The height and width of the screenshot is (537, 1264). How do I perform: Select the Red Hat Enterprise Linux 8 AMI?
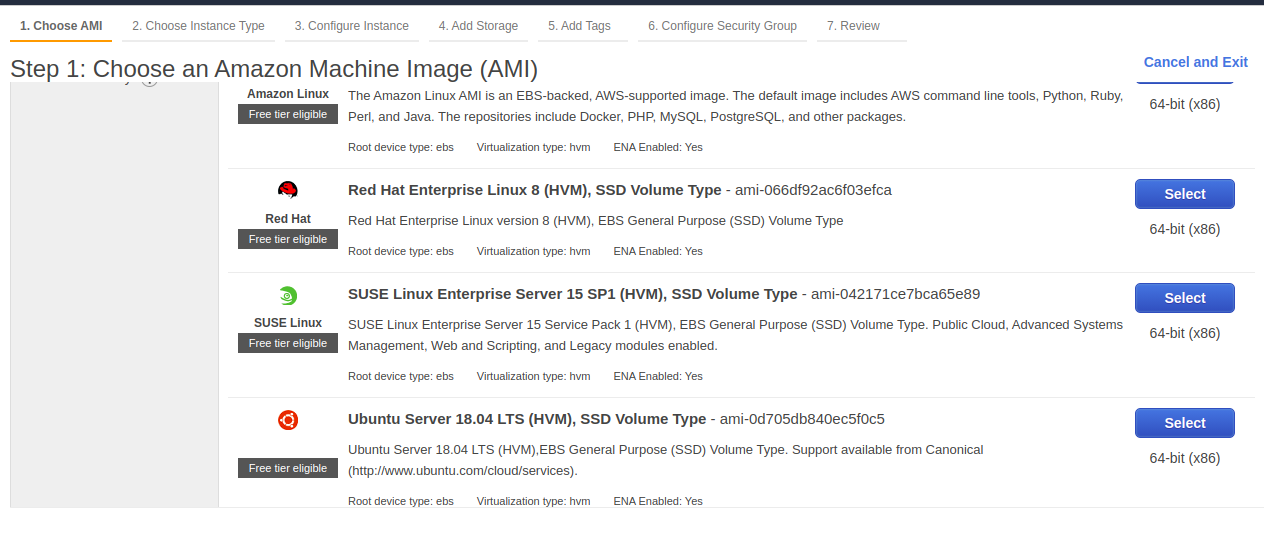click(1184, 194)
